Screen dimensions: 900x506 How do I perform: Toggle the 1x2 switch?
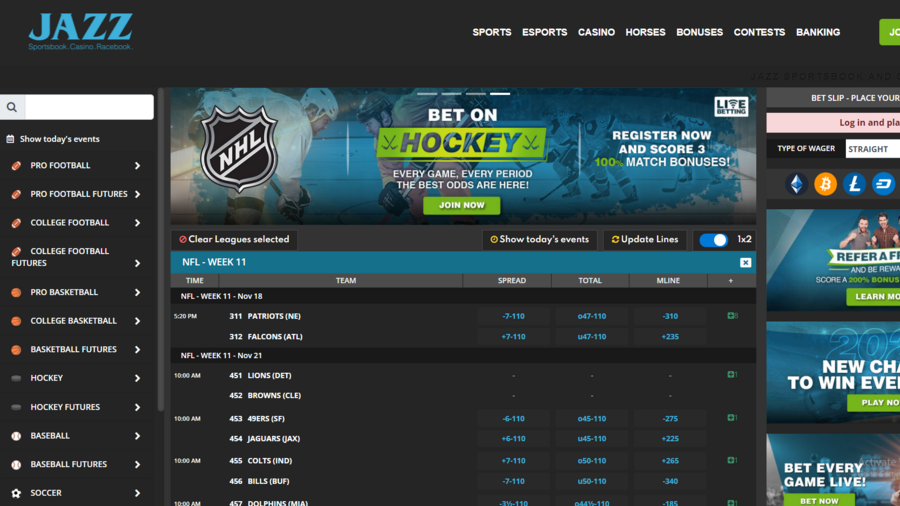713,240
